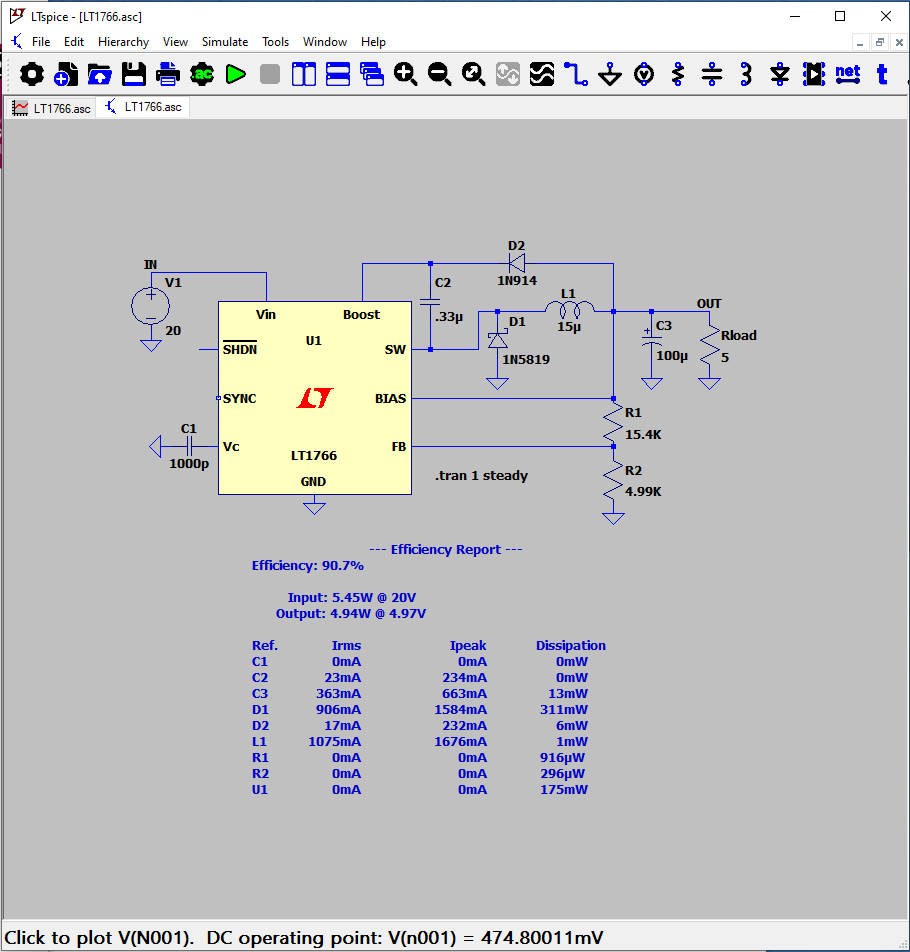Select the Wire drawing tool
The height and width of the screenshot is (952, 910).
[x=575, y=74]
